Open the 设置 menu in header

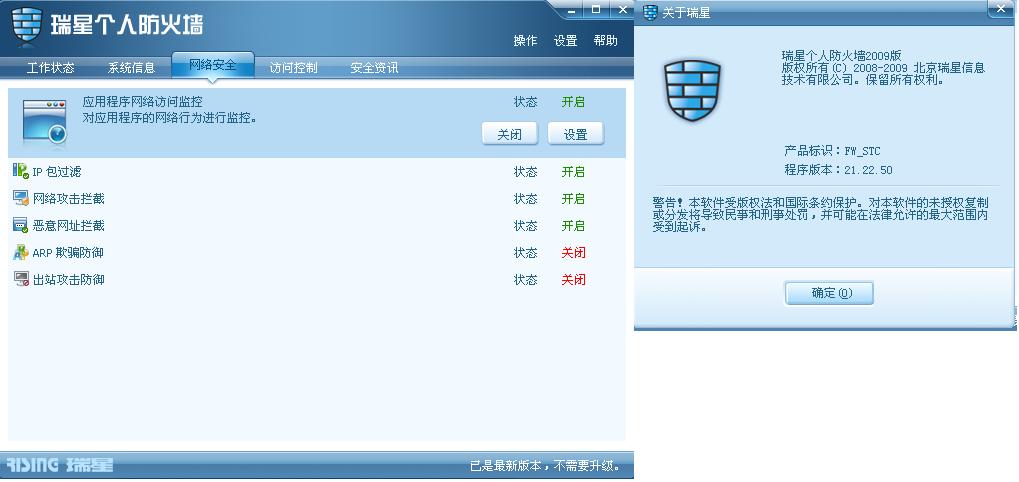click(565, 40)
